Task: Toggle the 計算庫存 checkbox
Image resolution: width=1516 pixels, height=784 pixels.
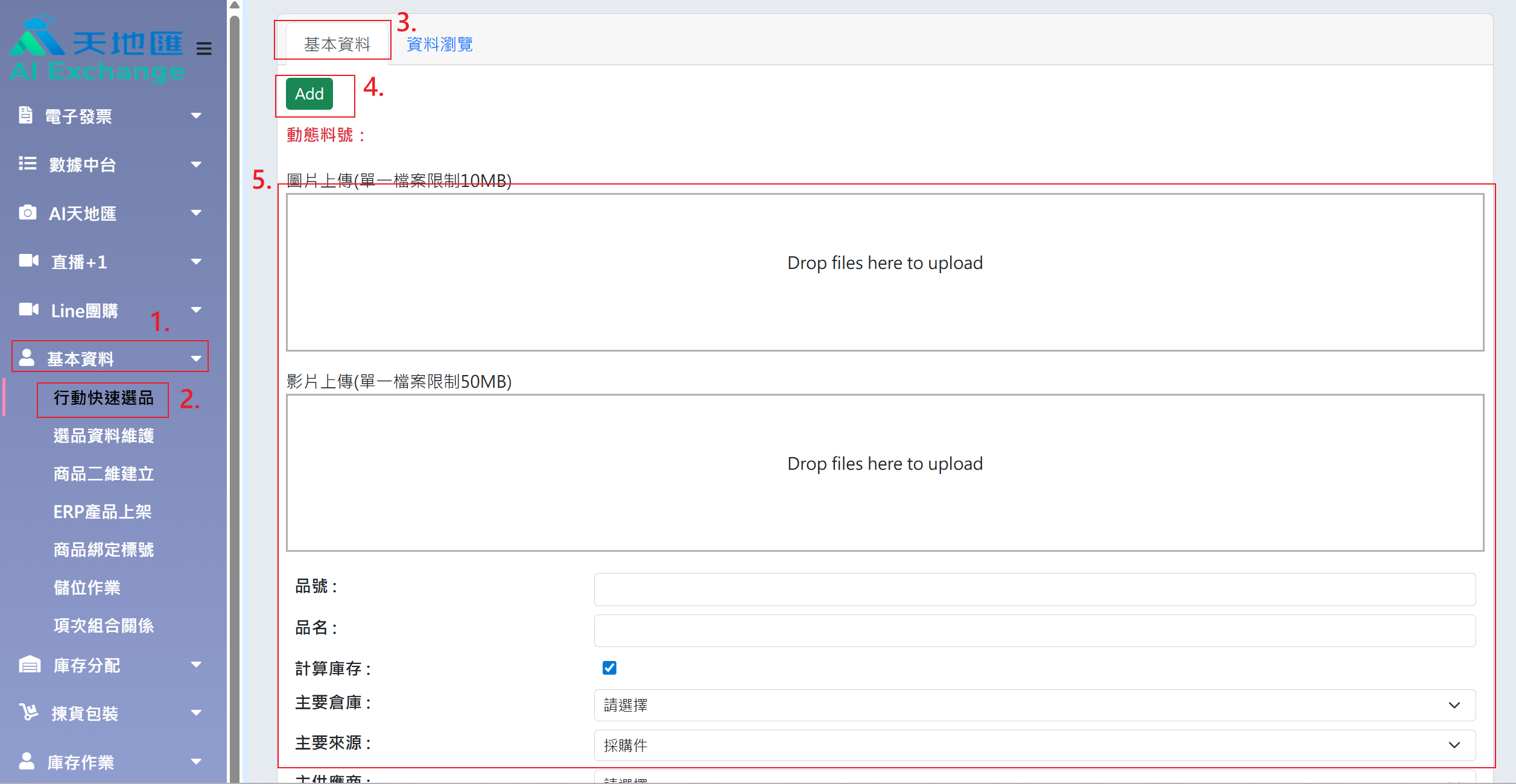Action: pyautogui.click(x=609, y=668)
